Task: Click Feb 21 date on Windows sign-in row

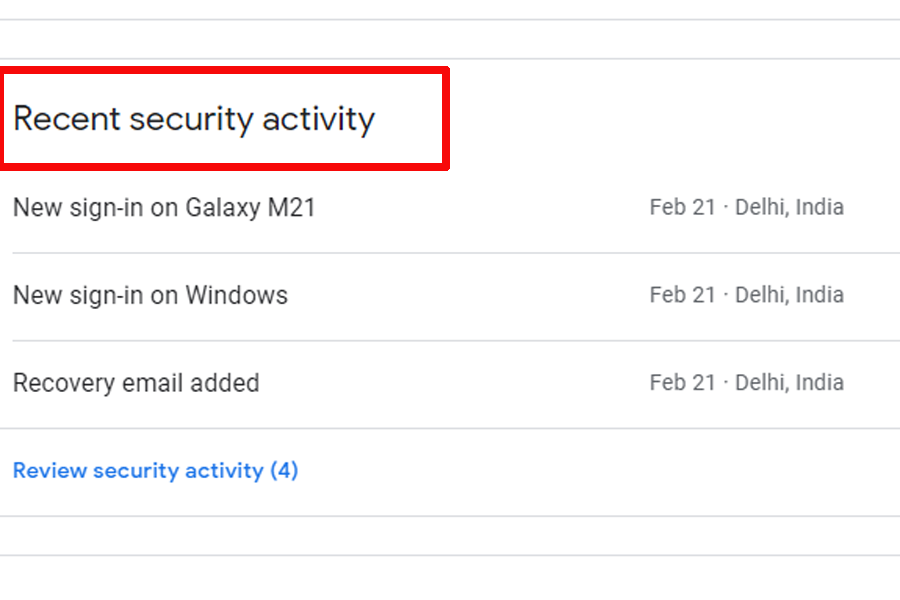Action: 682,295
